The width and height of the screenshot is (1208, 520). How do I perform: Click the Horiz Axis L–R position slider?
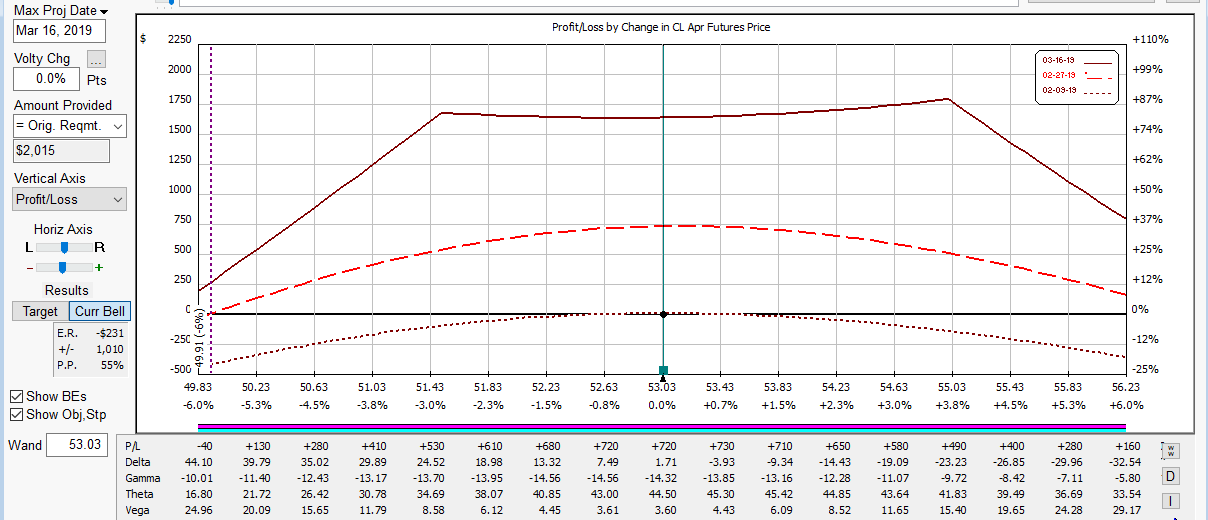click(65, 247)
